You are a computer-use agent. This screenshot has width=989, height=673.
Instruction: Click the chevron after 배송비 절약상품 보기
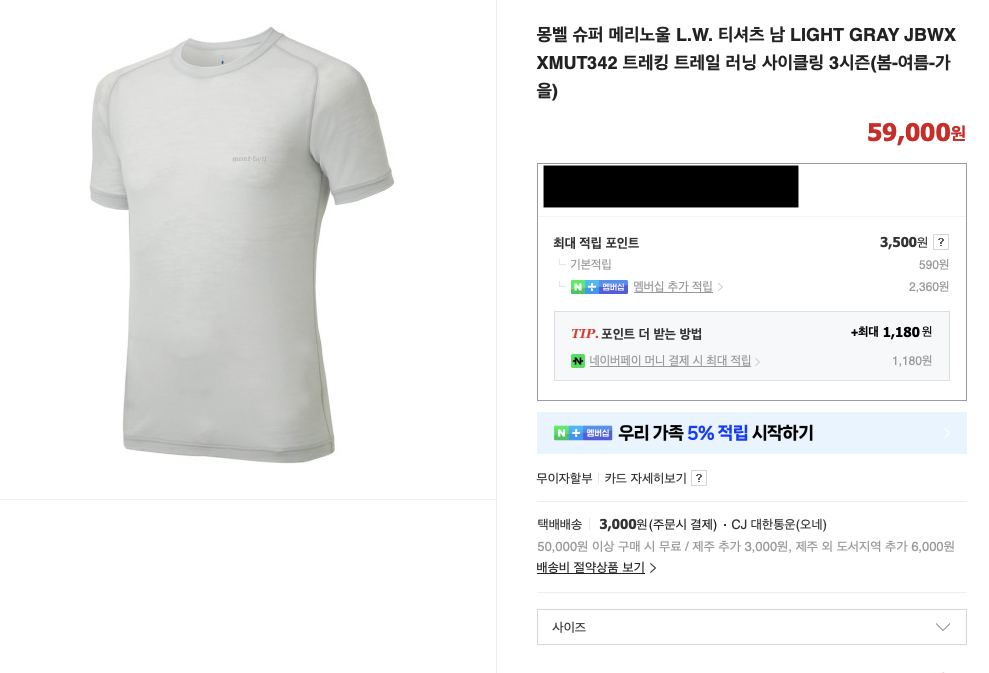click(653, 568)
